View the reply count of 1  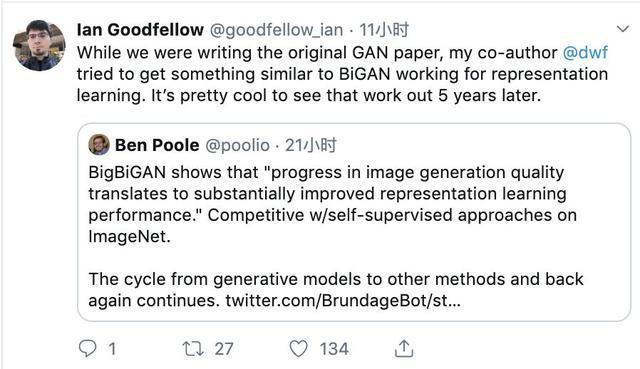click(112, 349)
